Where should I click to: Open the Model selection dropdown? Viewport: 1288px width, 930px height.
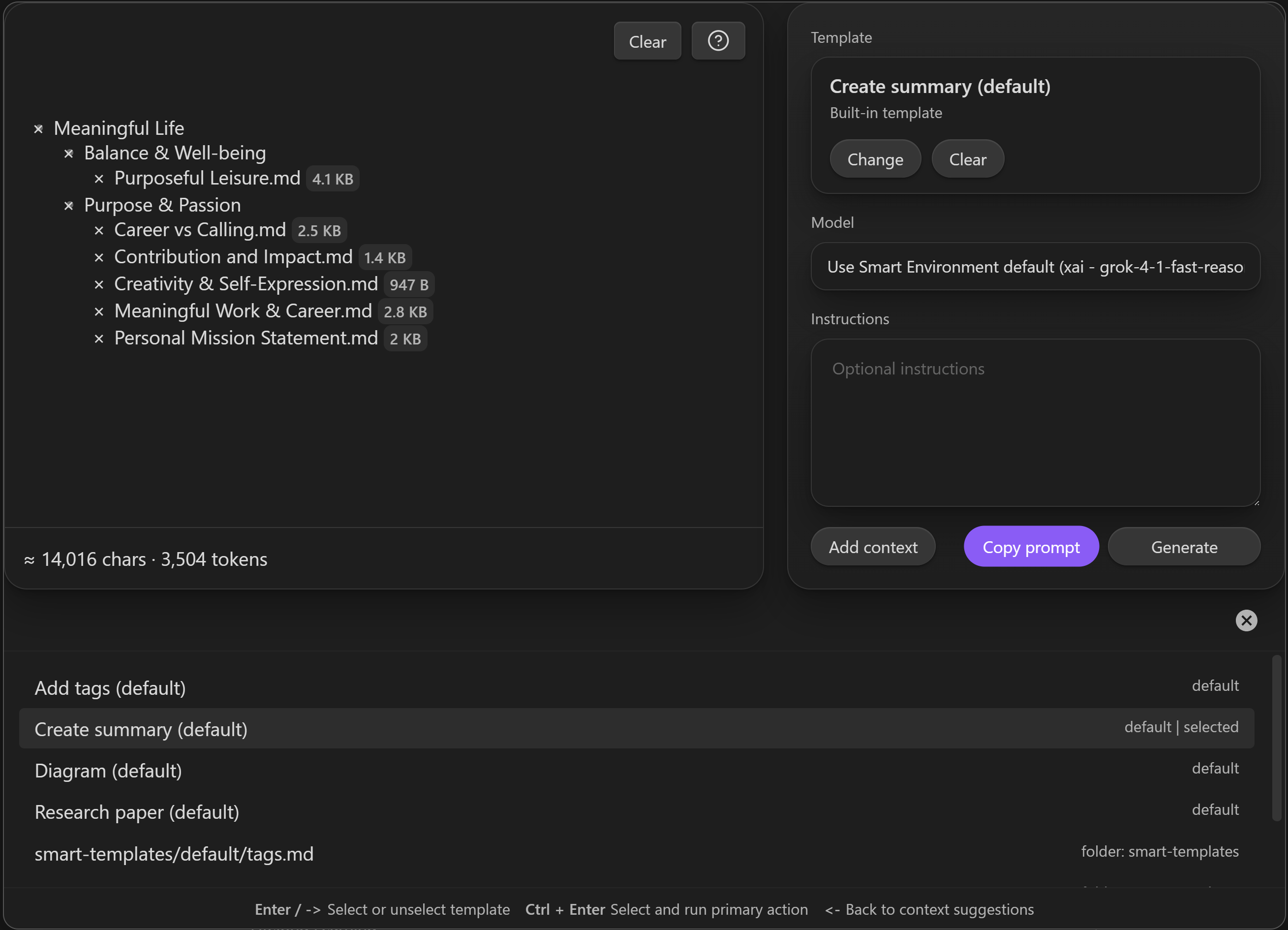pyautogui.click(x=1035, y=267)
